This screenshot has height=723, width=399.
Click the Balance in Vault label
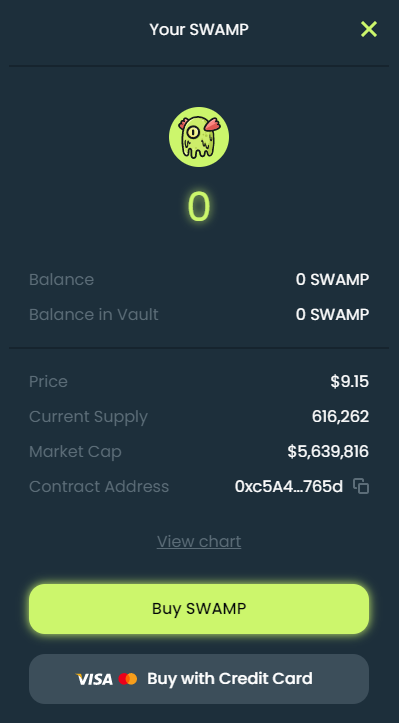pos(94,314)
